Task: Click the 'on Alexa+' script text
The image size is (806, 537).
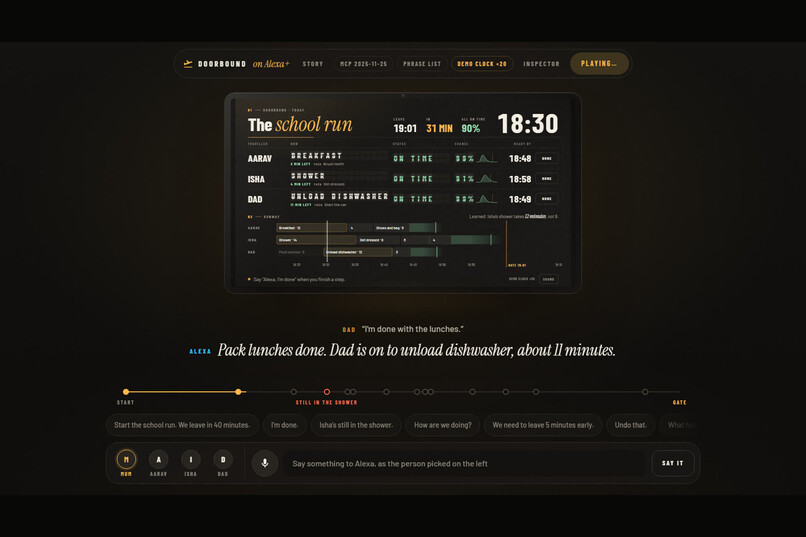Action: (x=271, y=64)
